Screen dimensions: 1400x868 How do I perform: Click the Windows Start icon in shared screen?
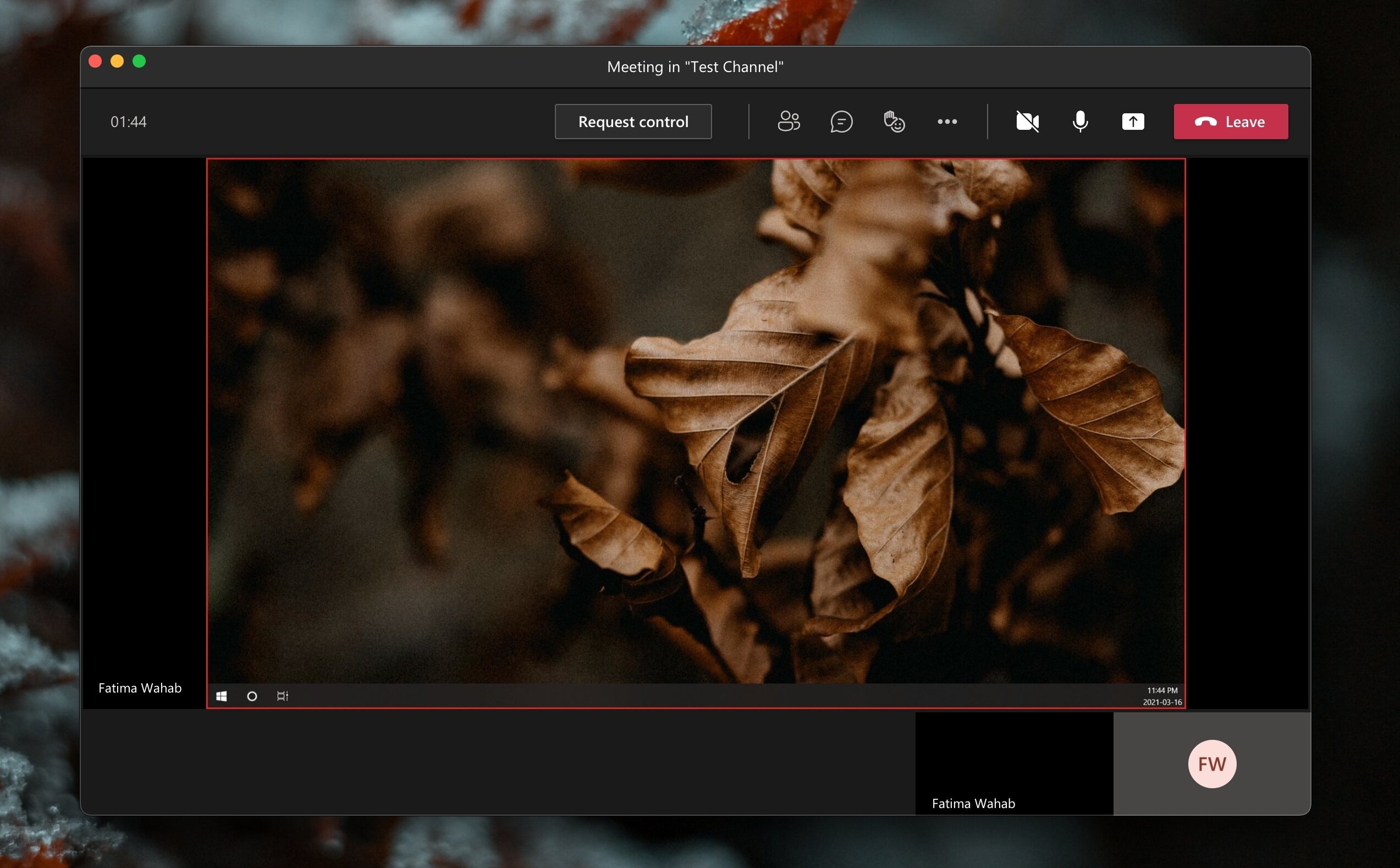click(x=222, y=696)
